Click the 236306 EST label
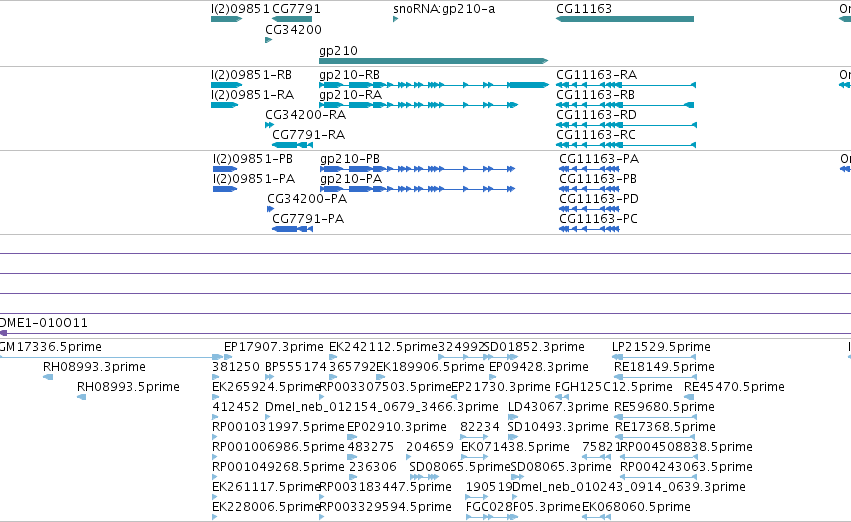Image resolution: width=851 pixels, height=522 pixels. pyautogui.click(x=372, y=467)
